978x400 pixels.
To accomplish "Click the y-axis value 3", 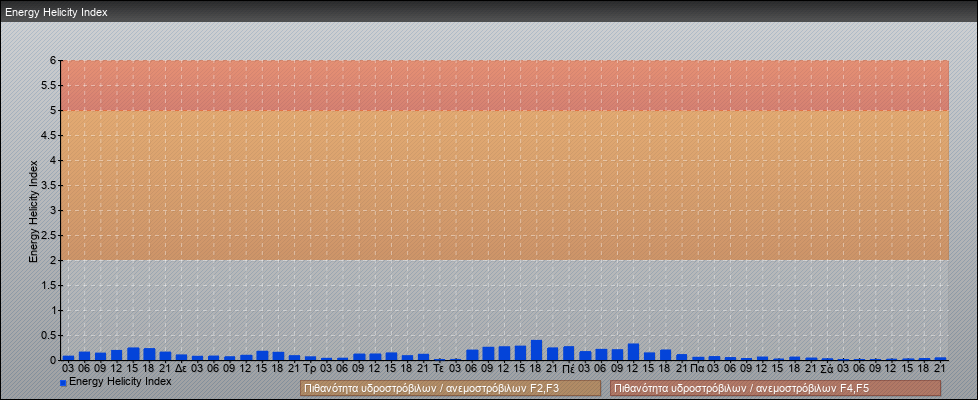I will (54, 210).
